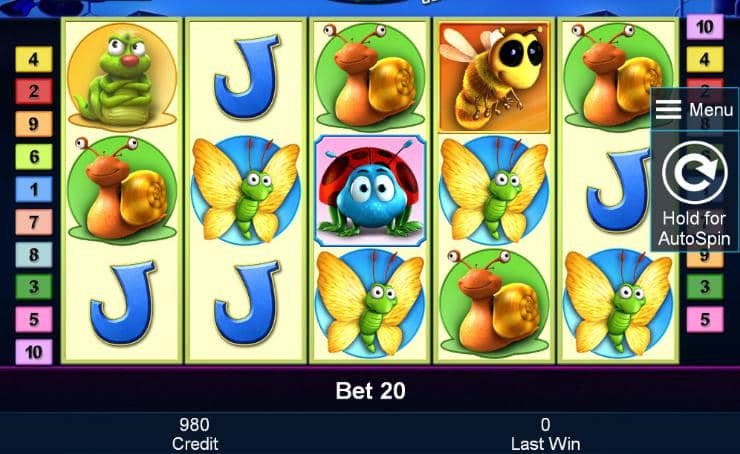This screenshot has height=454, width=740.
Task: Click the bee symbol on reel four
Action: 494,78
